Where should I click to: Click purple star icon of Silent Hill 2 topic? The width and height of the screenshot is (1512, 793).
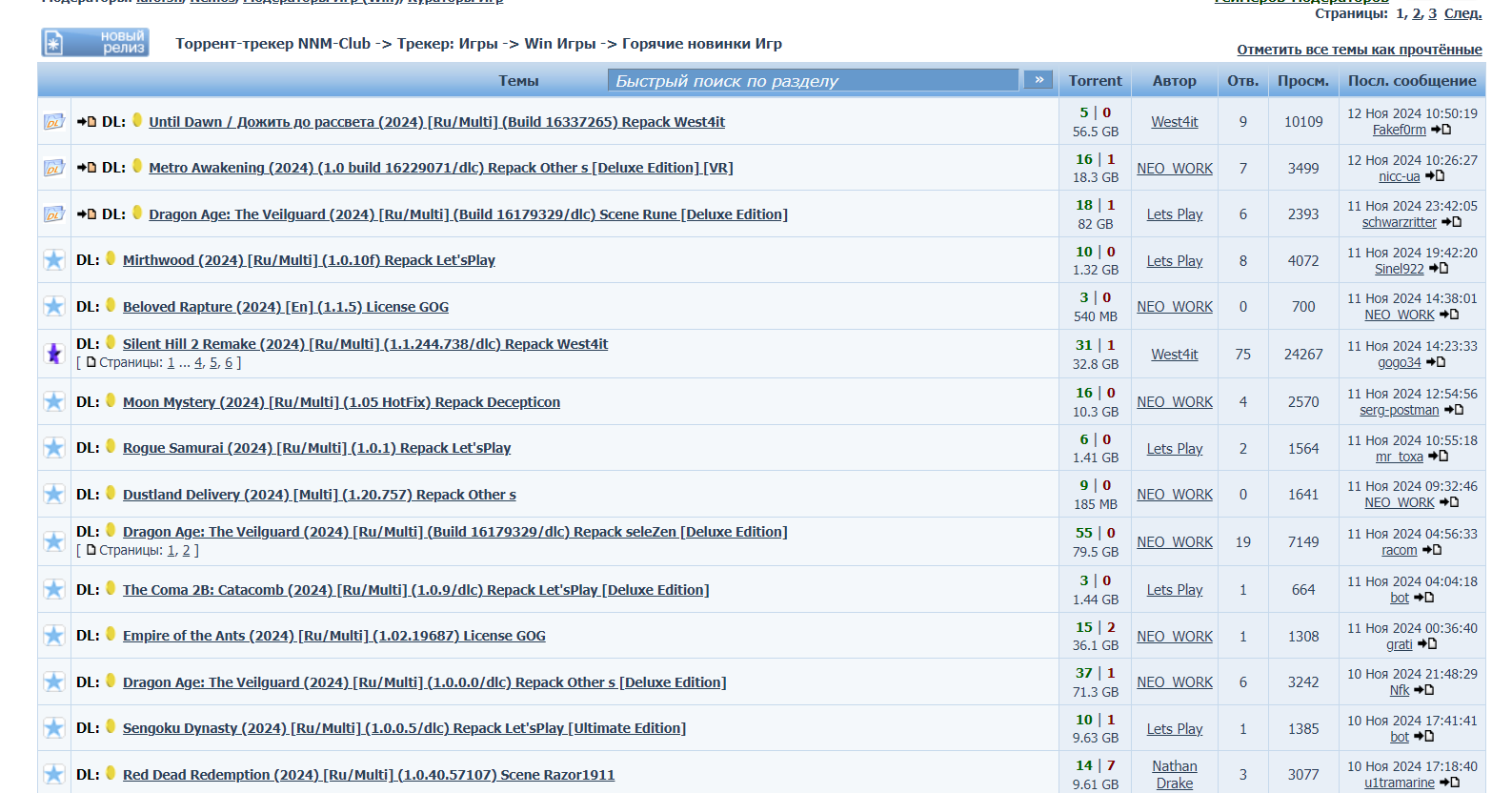(54, 354)
